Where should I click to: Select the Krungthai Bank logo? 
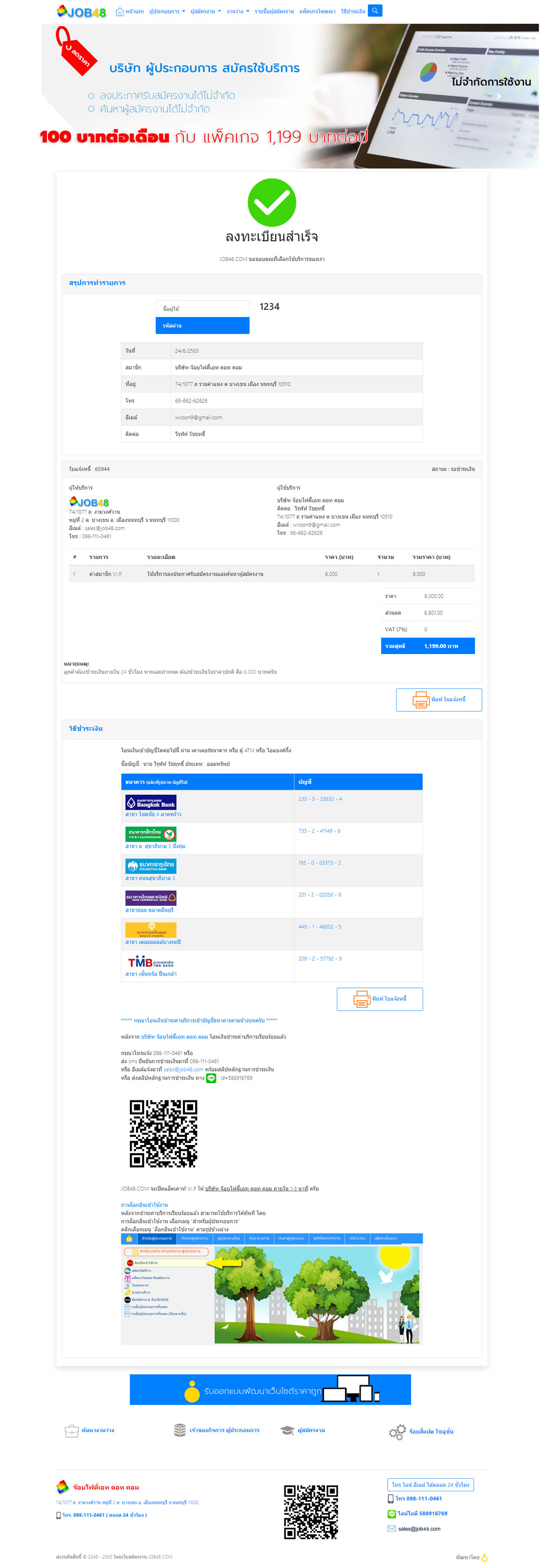coord(151,866)
